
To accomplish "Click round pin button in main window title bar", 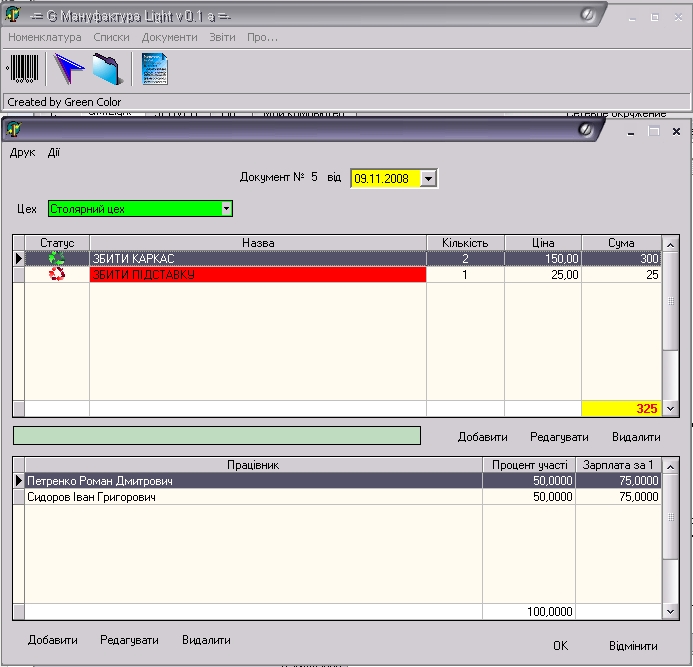I will pyautogui.click(x=587, y=15).
